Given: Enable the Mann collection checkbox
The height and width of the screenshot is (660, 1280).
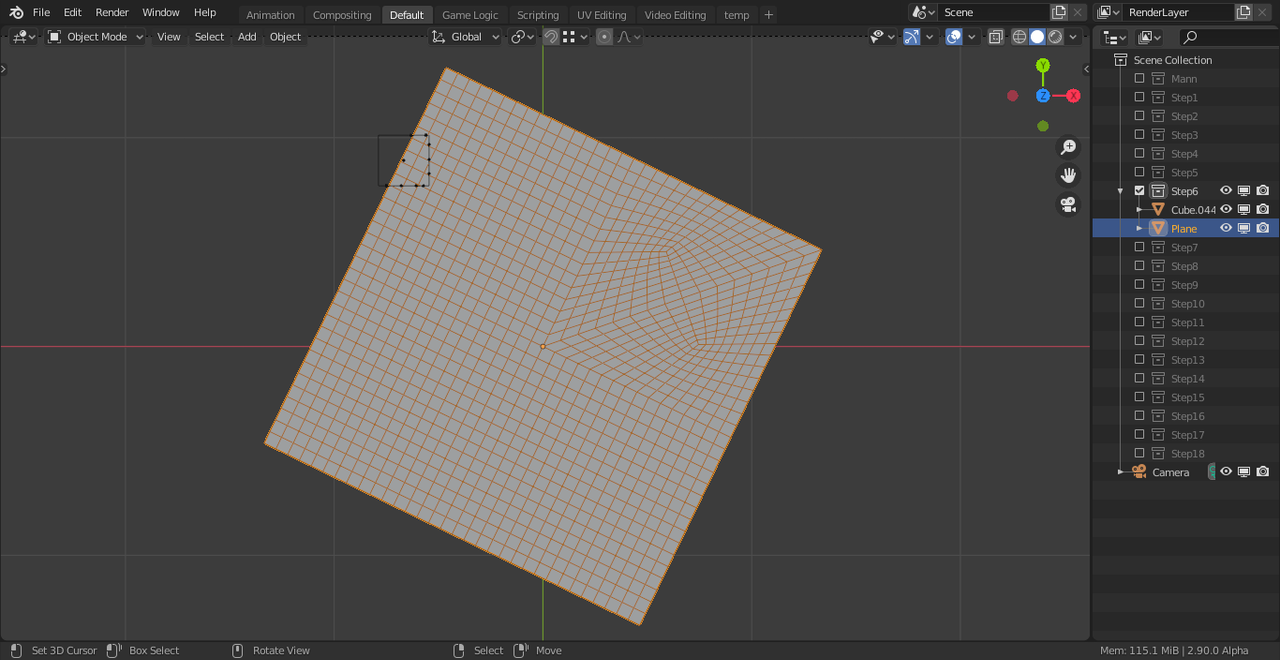Looking at the screenshot, I should [1139, 78].
